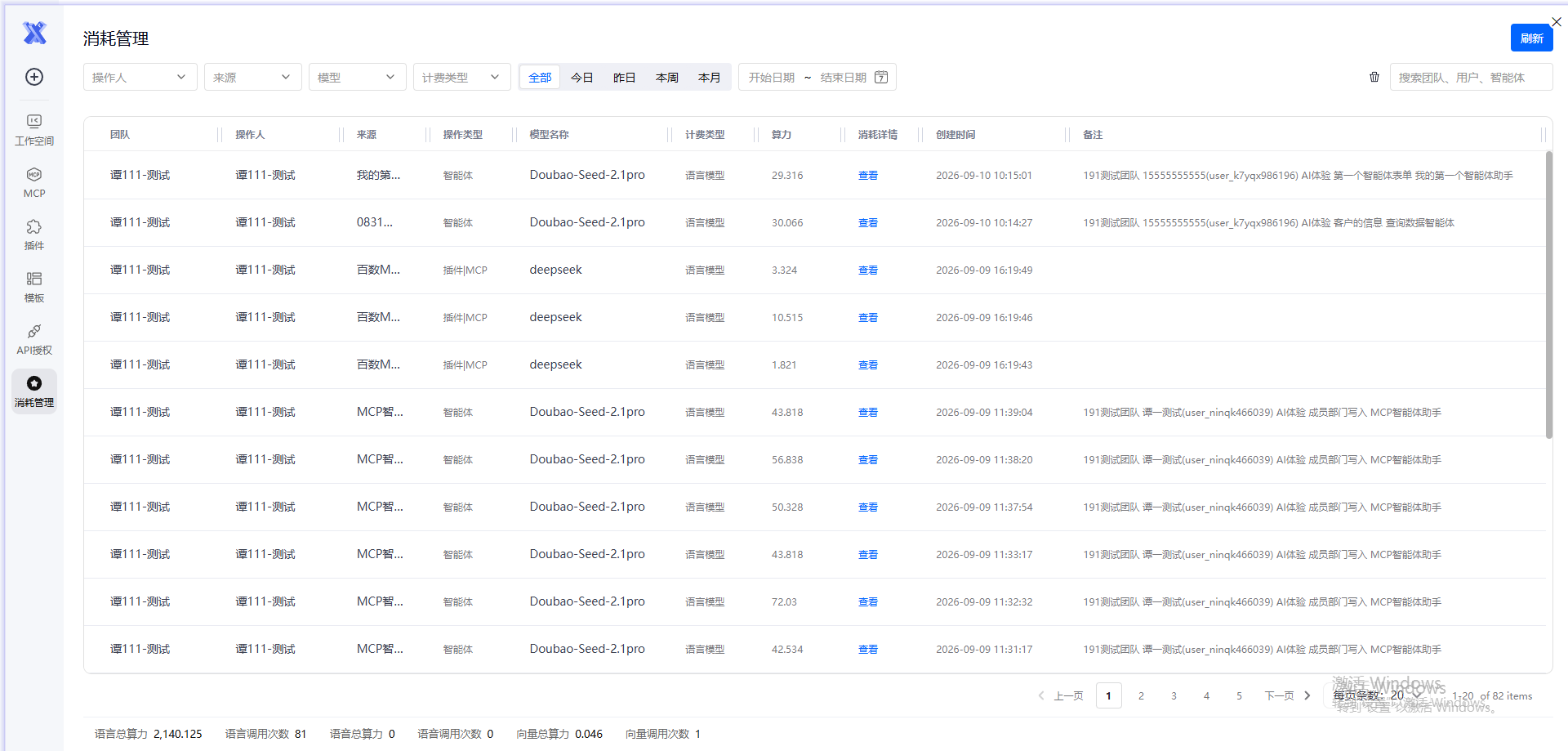Screen dimensions: 1568x751
Task: Expand the 来源 source dropdown
Action: pos(252,77)
